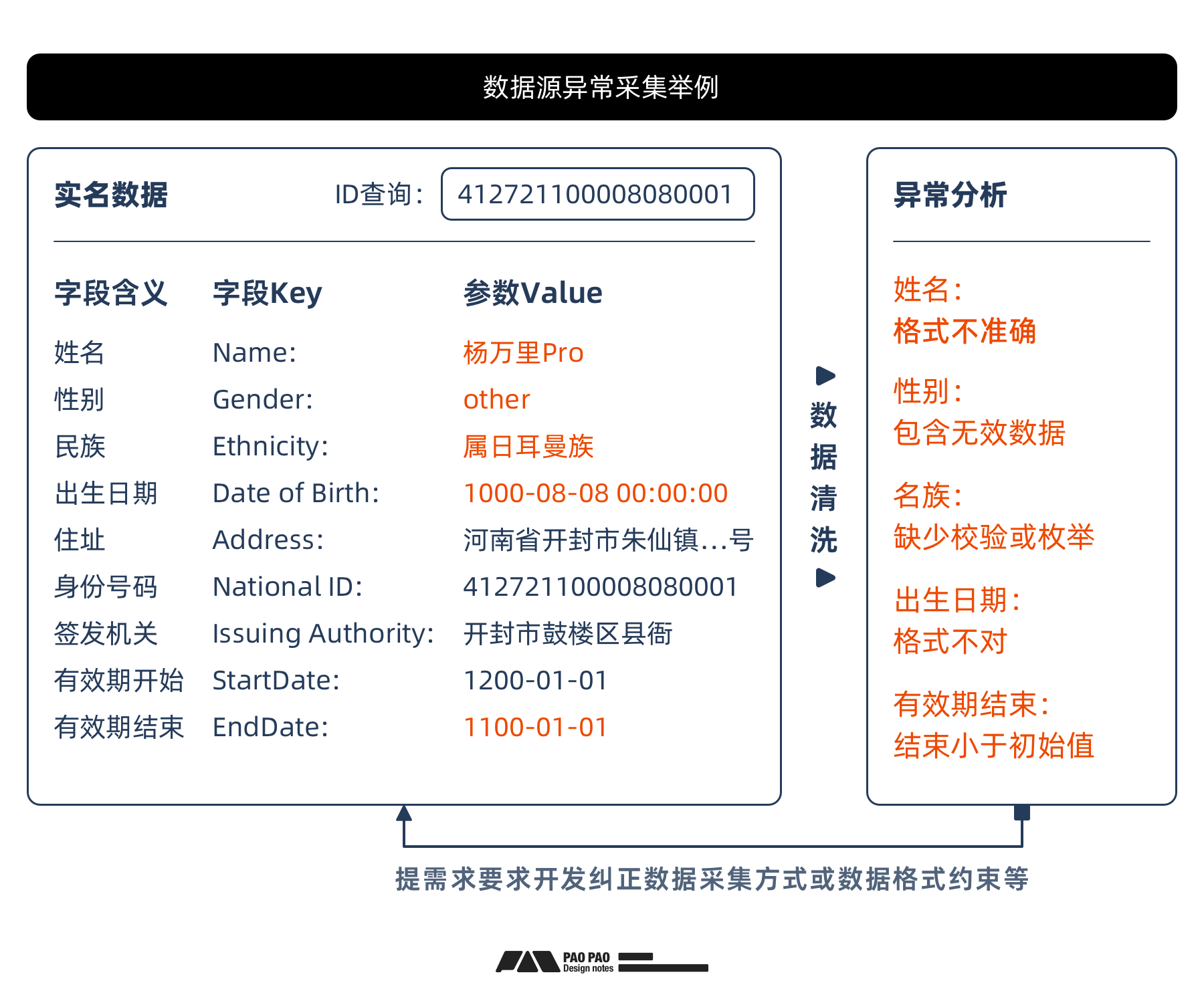Click the downward triangle arrow below 数据清洗

click(x=824, y=578)
